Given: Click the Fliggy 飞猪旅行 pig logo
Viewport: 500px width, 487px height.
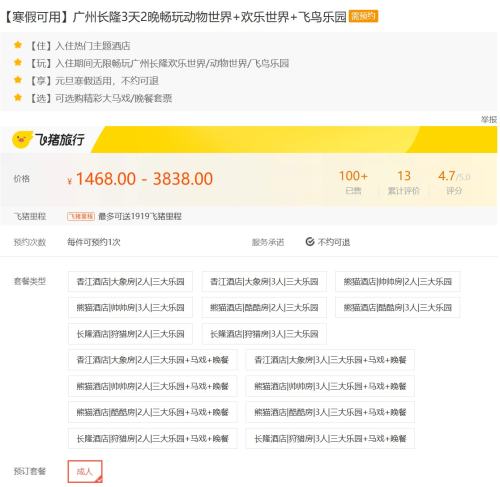Looking at the screenshot, I should pyautogui.click(x=22, y=140).
